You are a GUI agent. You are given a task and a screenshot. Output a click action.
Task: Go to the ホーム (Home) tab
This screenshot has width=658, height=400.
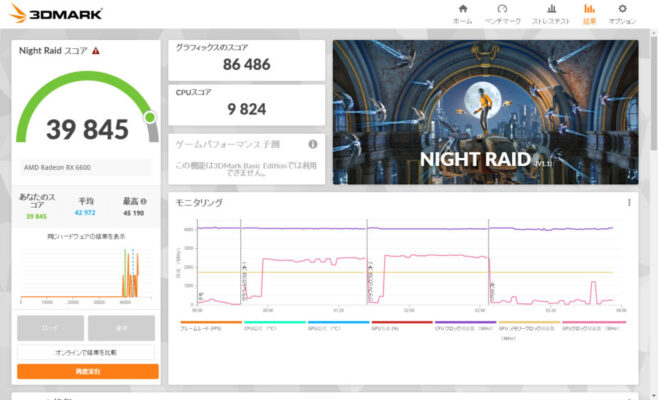462,14
